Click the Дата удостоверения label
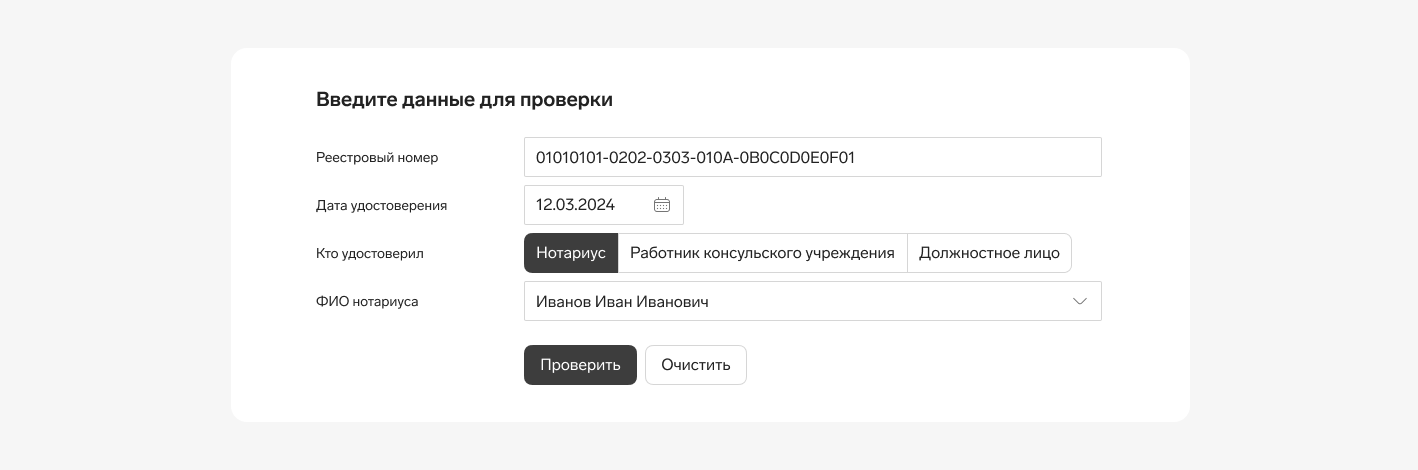This screenshot has width=1418, height=470. (381, 205)
